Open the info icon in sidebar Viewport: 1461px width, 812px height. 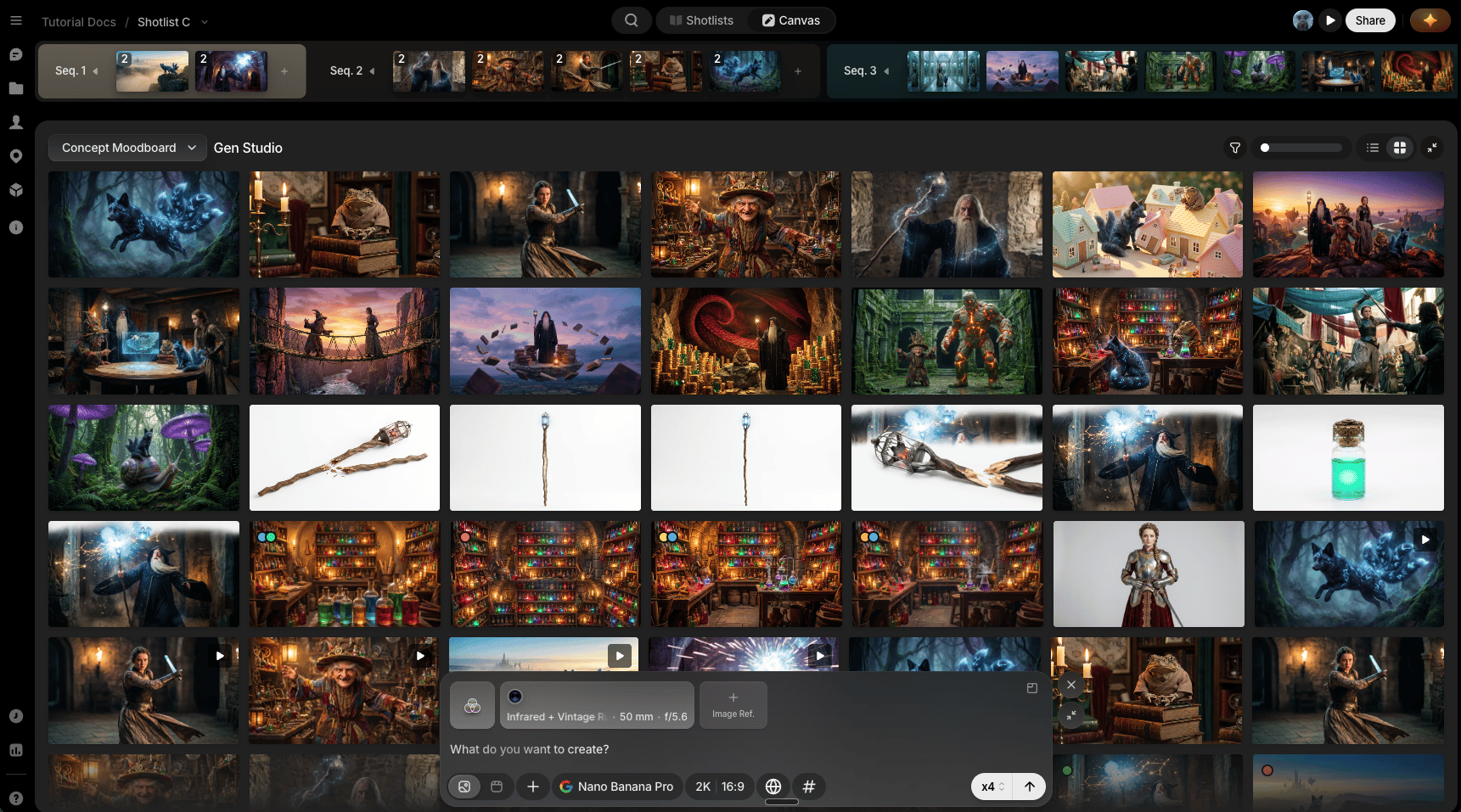16,227
